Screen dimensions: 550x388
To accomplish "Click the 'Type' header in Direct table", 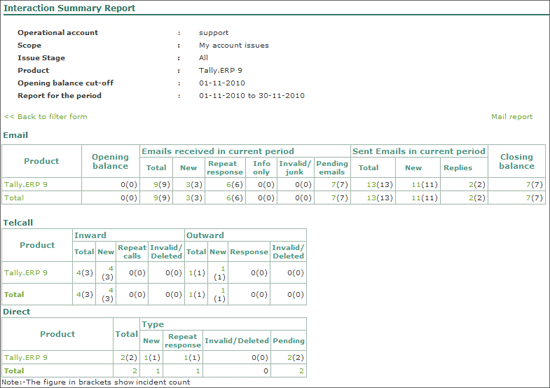I will [153, 324].
